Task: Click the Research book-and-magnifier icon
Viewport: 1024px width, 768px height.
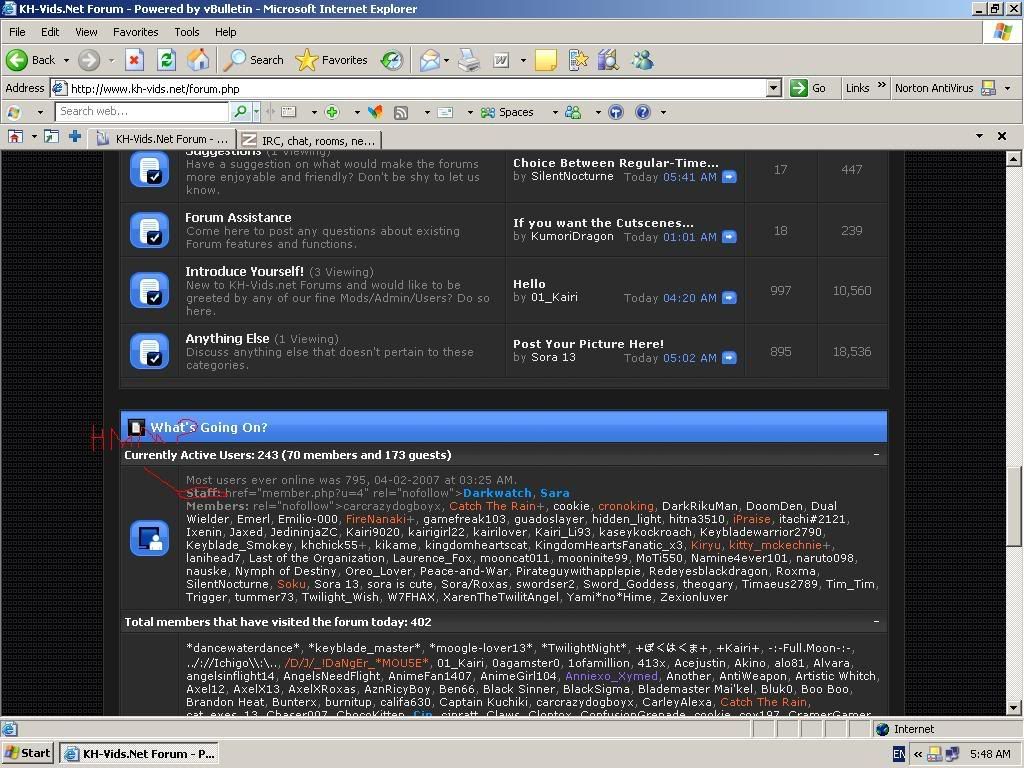Action: click(608, 60)
